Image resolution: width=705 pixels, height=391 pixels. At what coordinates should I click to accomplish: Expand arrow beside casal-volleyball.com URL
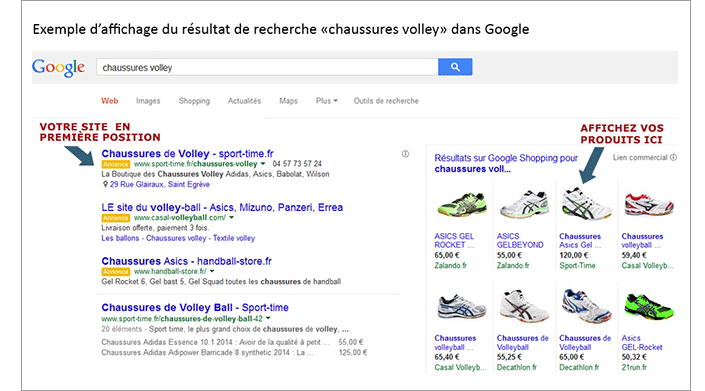tap(232, 218)
